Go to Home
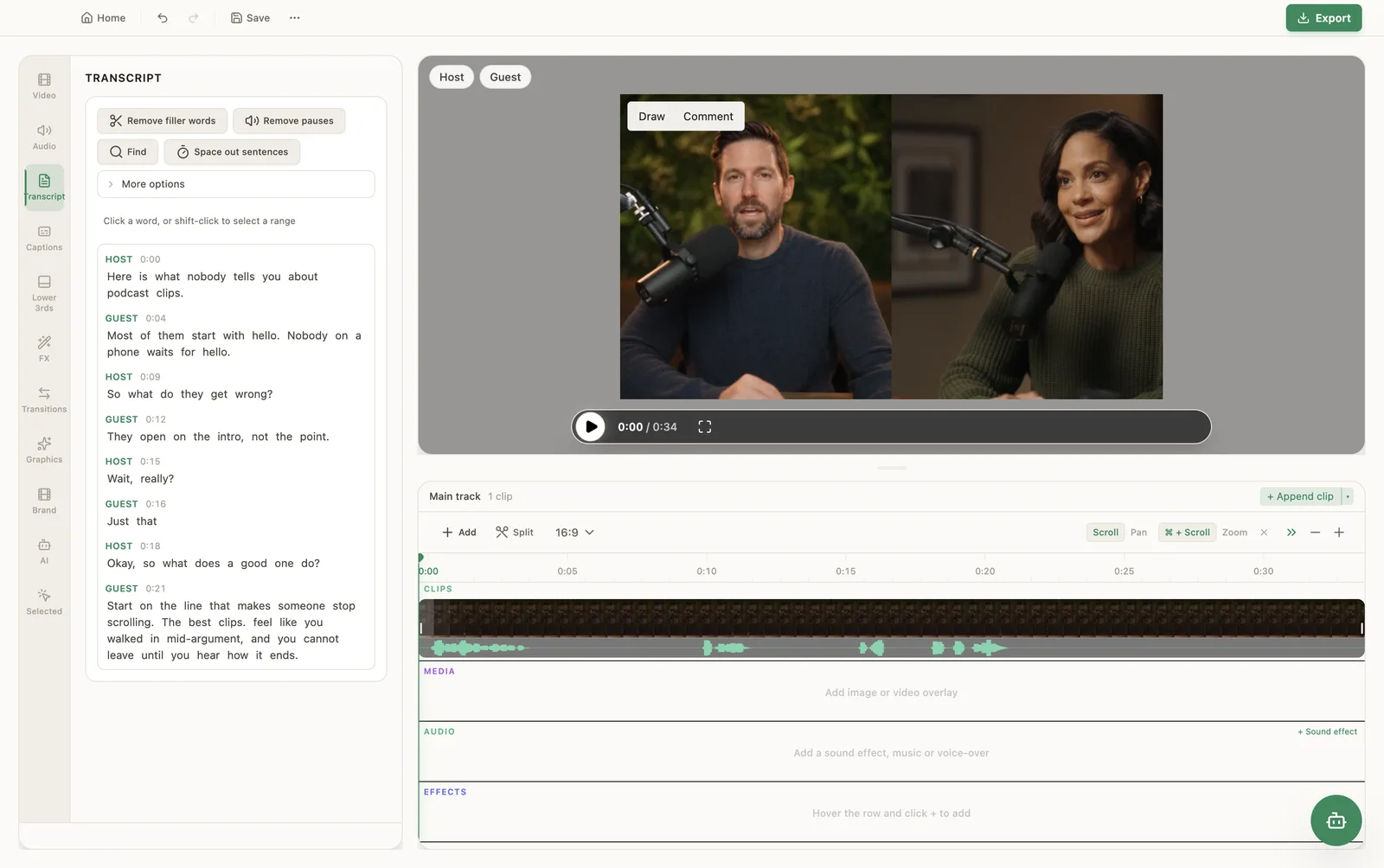The width and height of the screenshot is (1384, 868). [x=103, y=18]
